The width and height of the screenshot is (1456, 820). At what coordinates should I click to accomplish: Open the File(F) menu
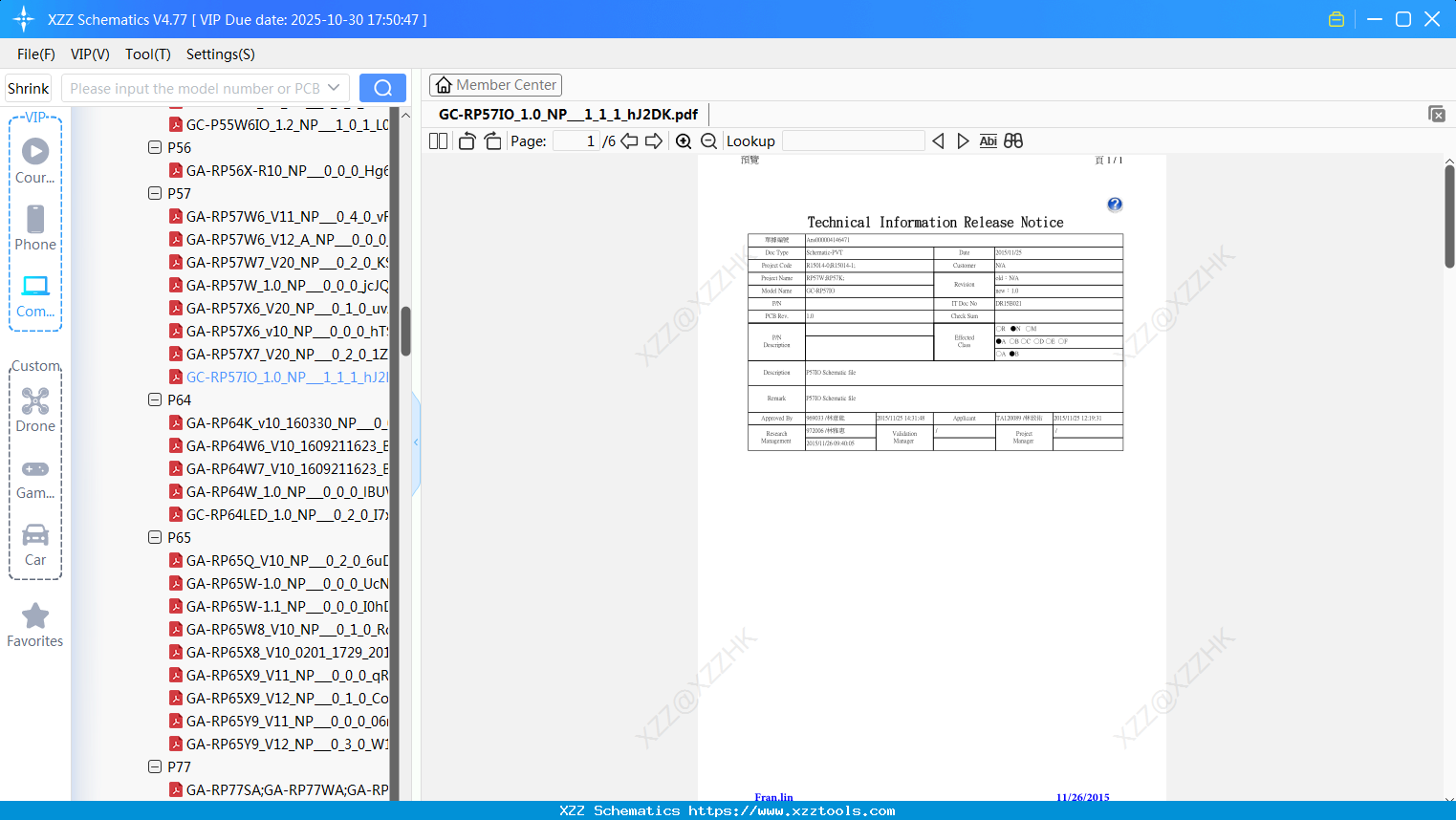36,54
